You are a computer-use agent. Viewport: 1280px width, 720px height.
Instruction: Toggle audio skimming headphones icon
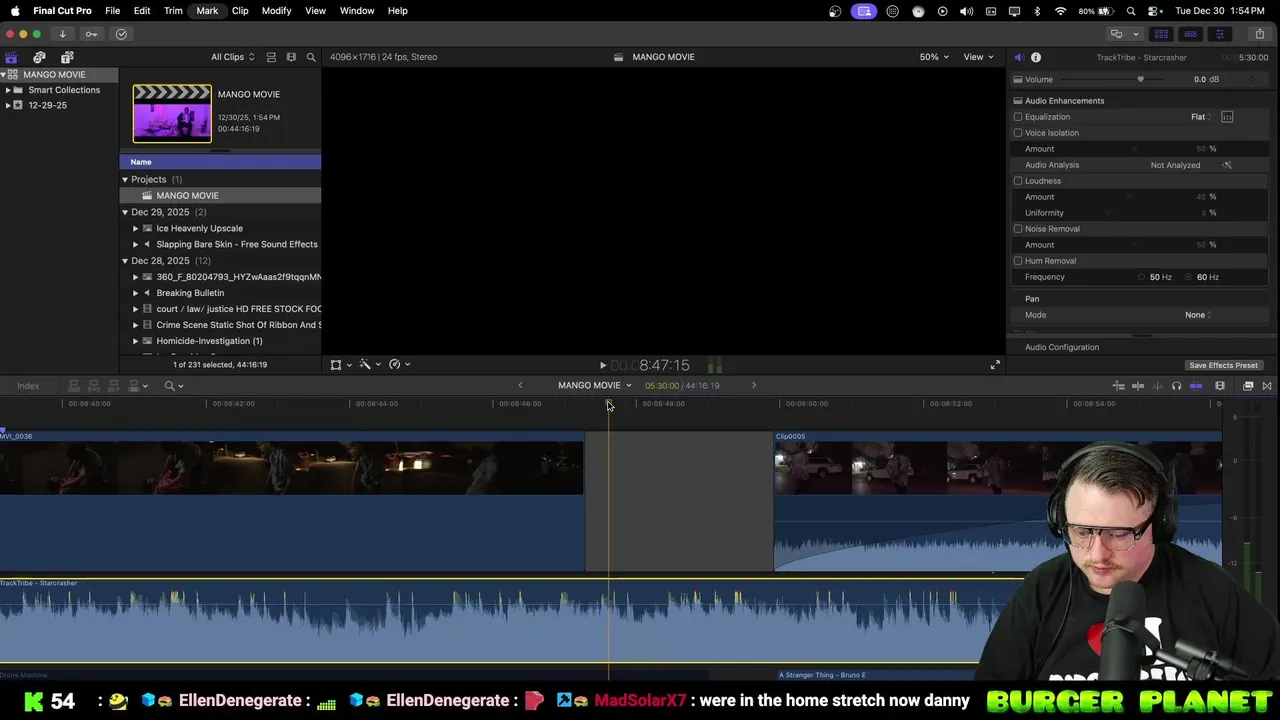[x=1176, y=386]
